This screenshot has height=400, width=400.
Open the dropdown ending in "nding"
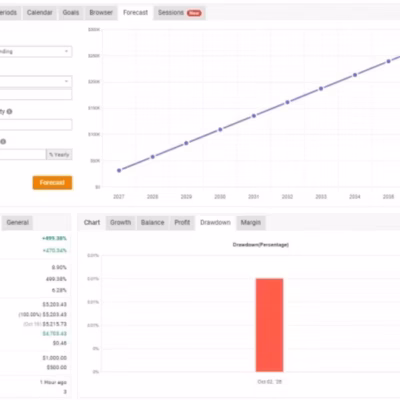coord(35,51)
